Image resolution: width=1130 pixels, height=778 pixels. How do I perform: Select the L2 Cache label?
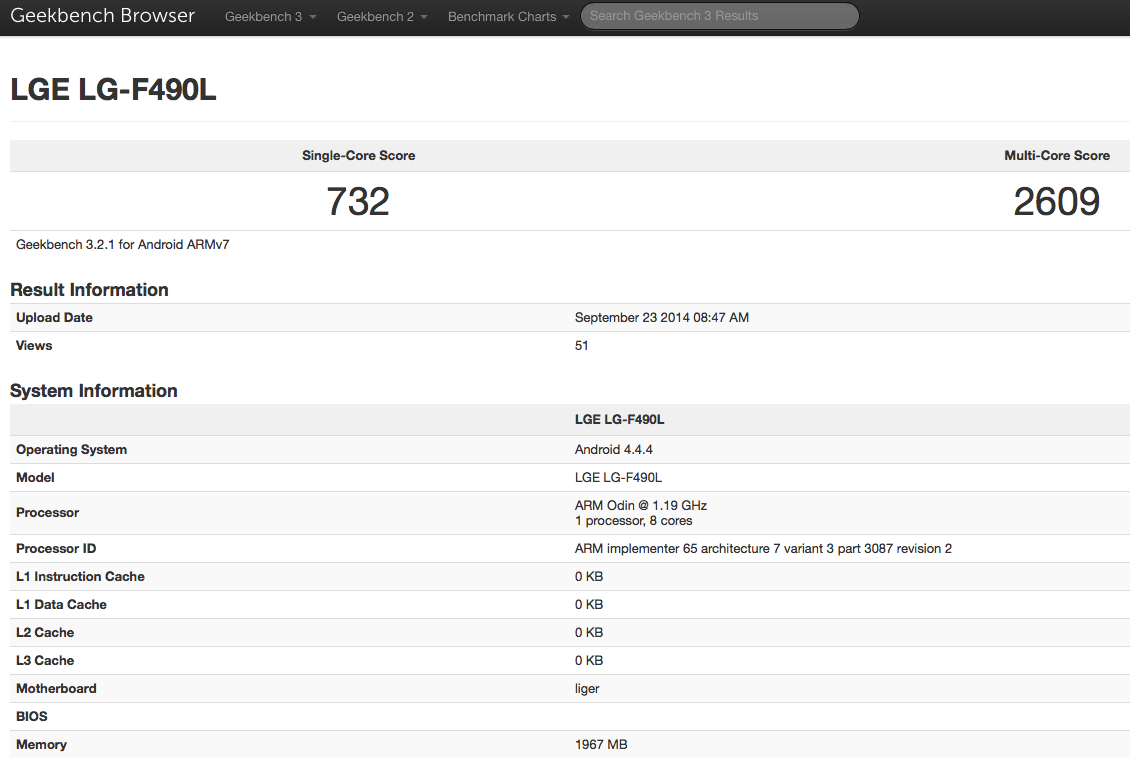[45, 632]
